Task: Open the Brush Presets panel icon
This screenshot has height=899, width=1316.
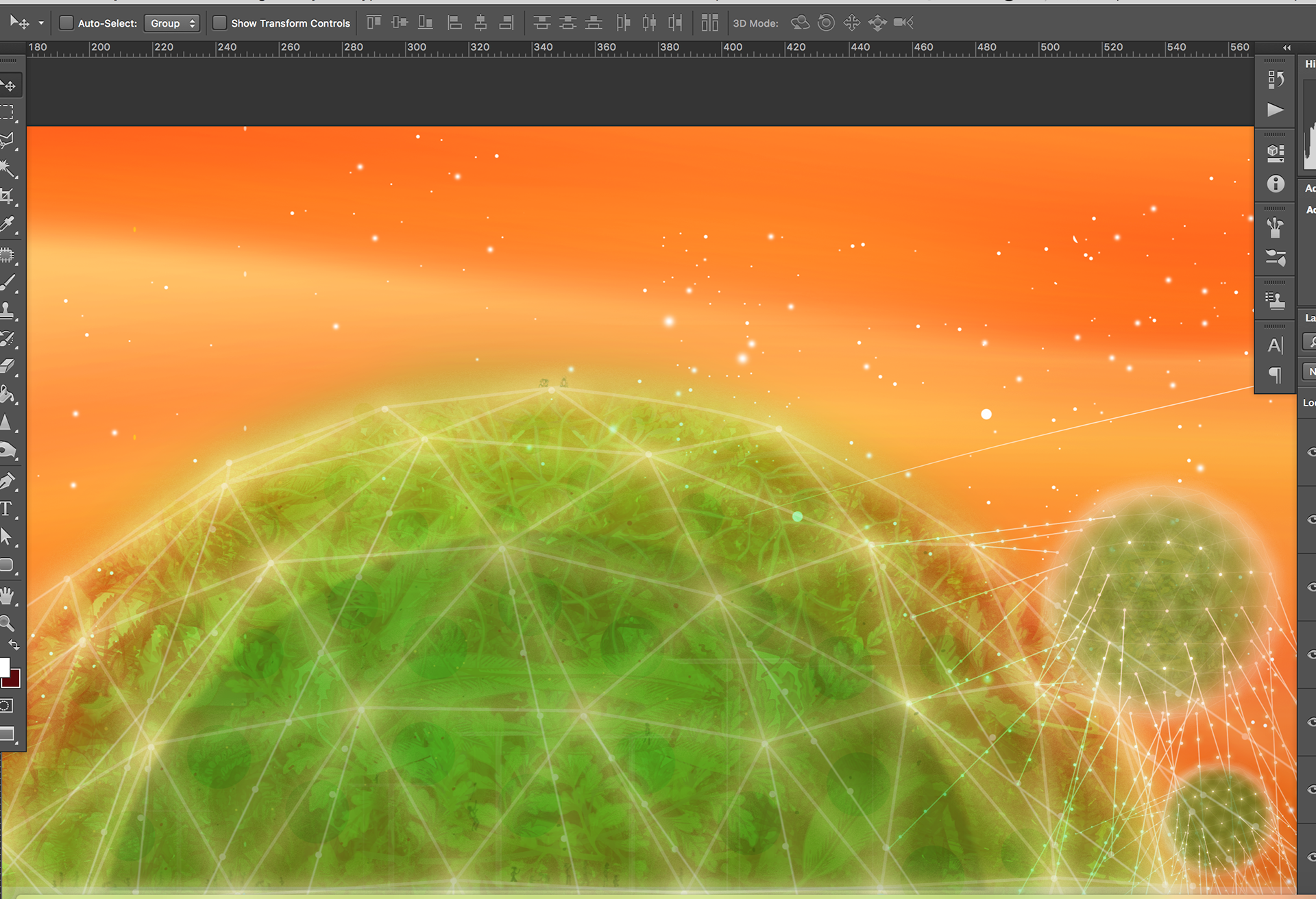Action: point(1275,258)
